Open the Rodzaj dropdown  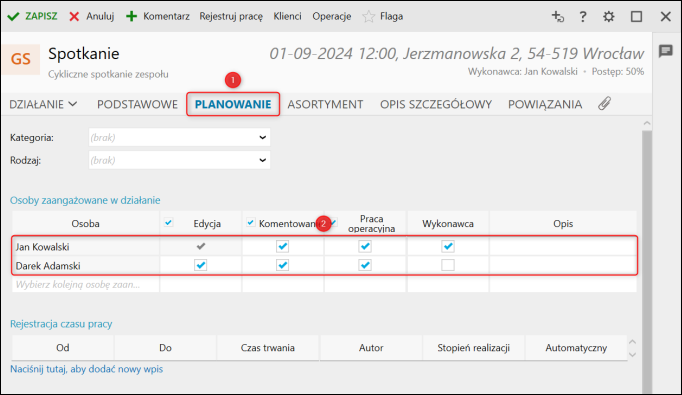tap(179, 160)
